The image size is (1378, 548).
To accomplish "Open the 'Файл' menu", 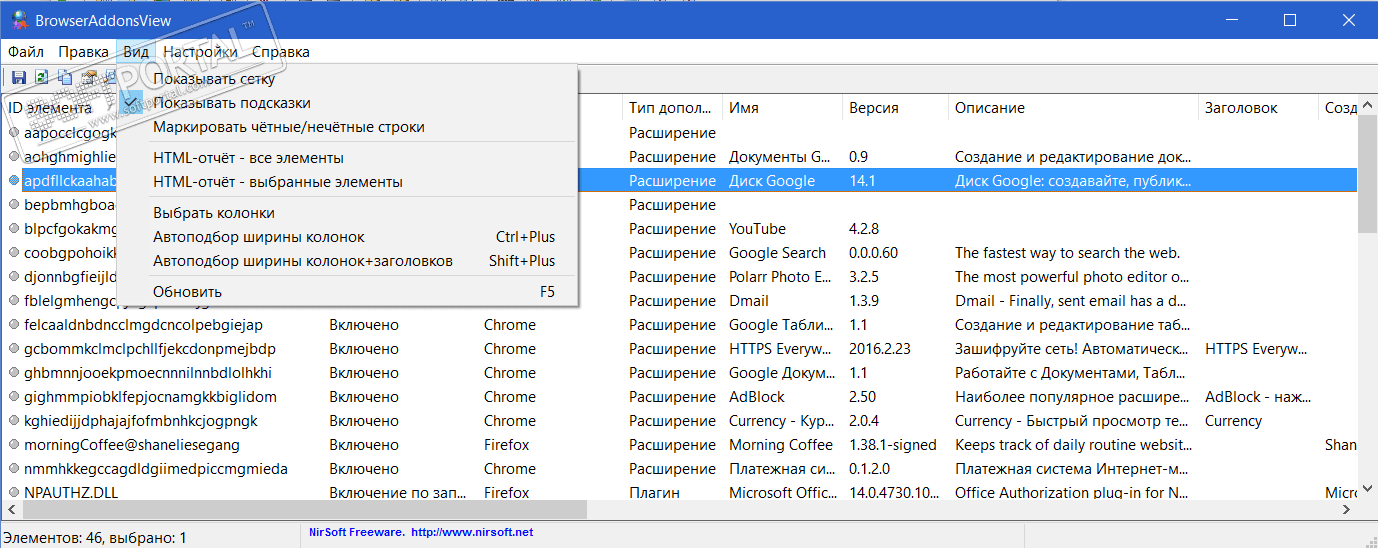I will pos(24,52).
